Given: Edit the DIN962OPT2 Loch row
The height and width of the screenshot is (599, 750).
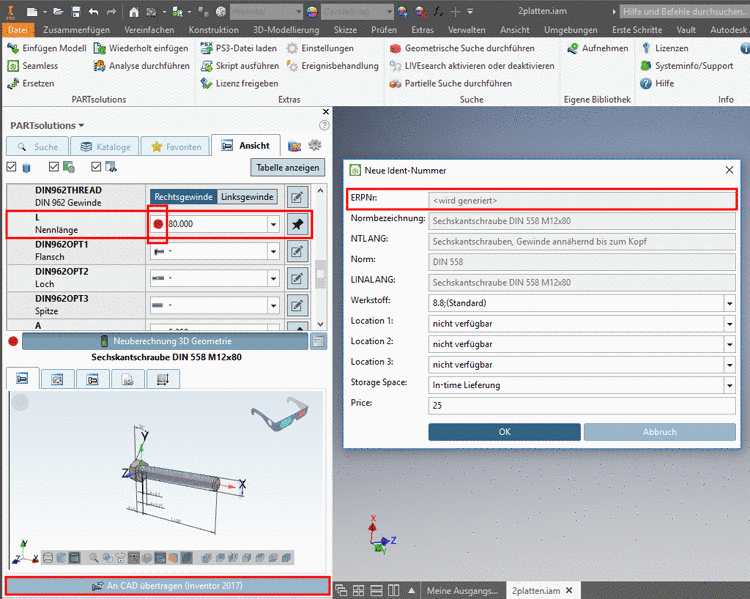Looking at the screenshot, I should click(297, 278).
